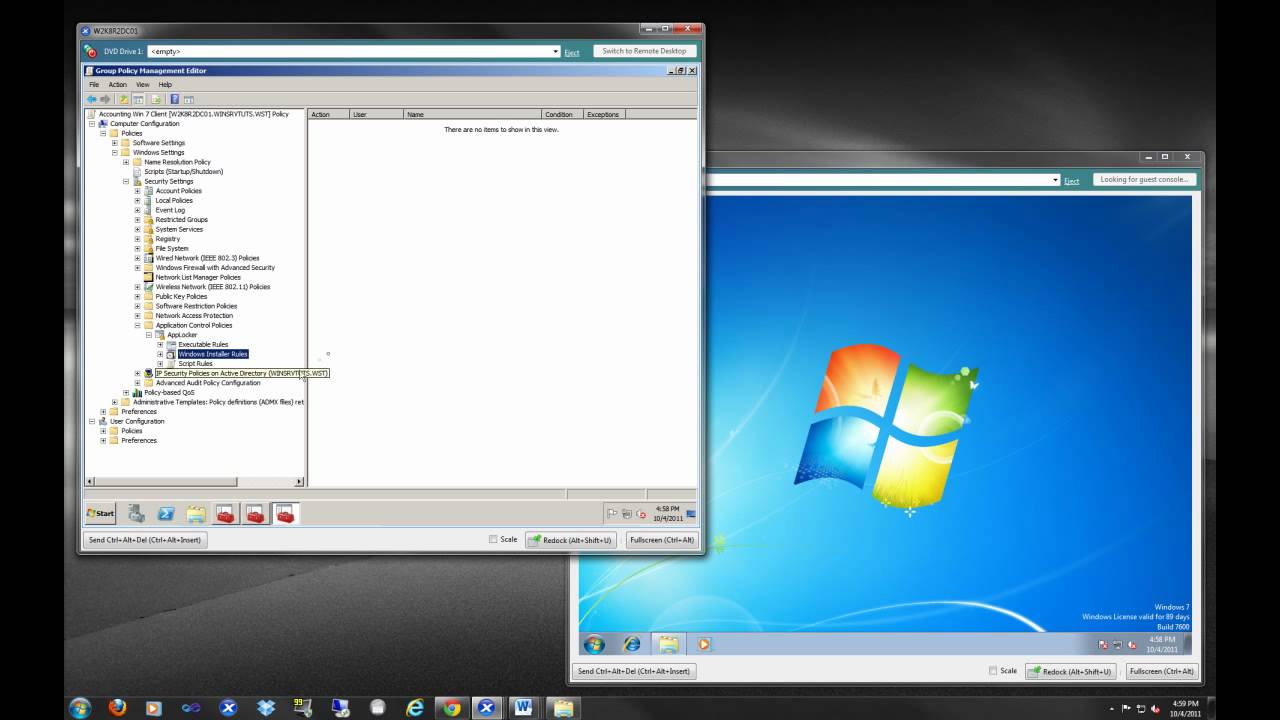This screenshot has width=1280, height=720.
Task: Expand the Account Policies node
Action: [137, 191]
